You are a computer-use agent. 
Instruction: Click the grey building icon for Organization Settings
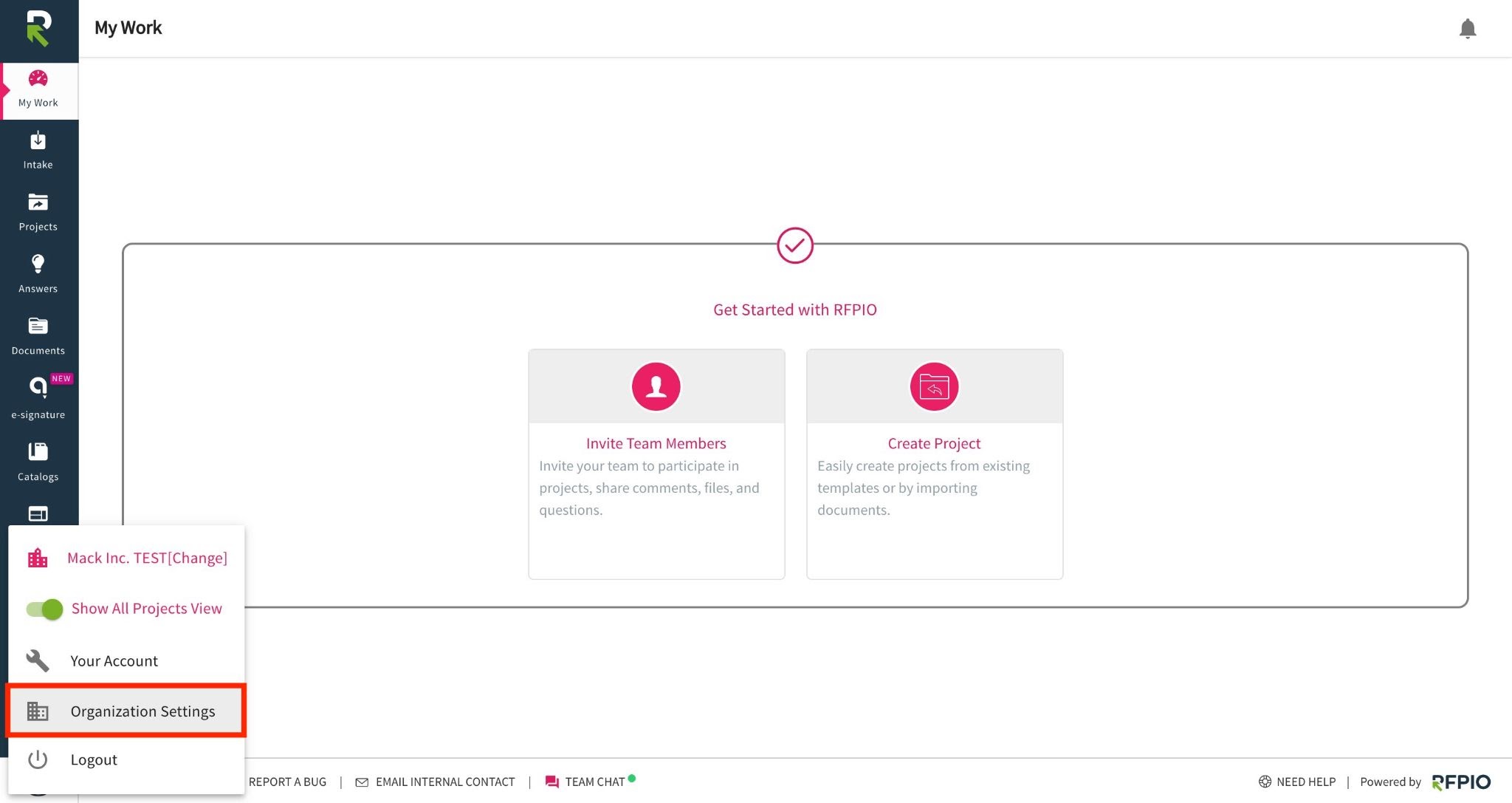click(38, 711)
